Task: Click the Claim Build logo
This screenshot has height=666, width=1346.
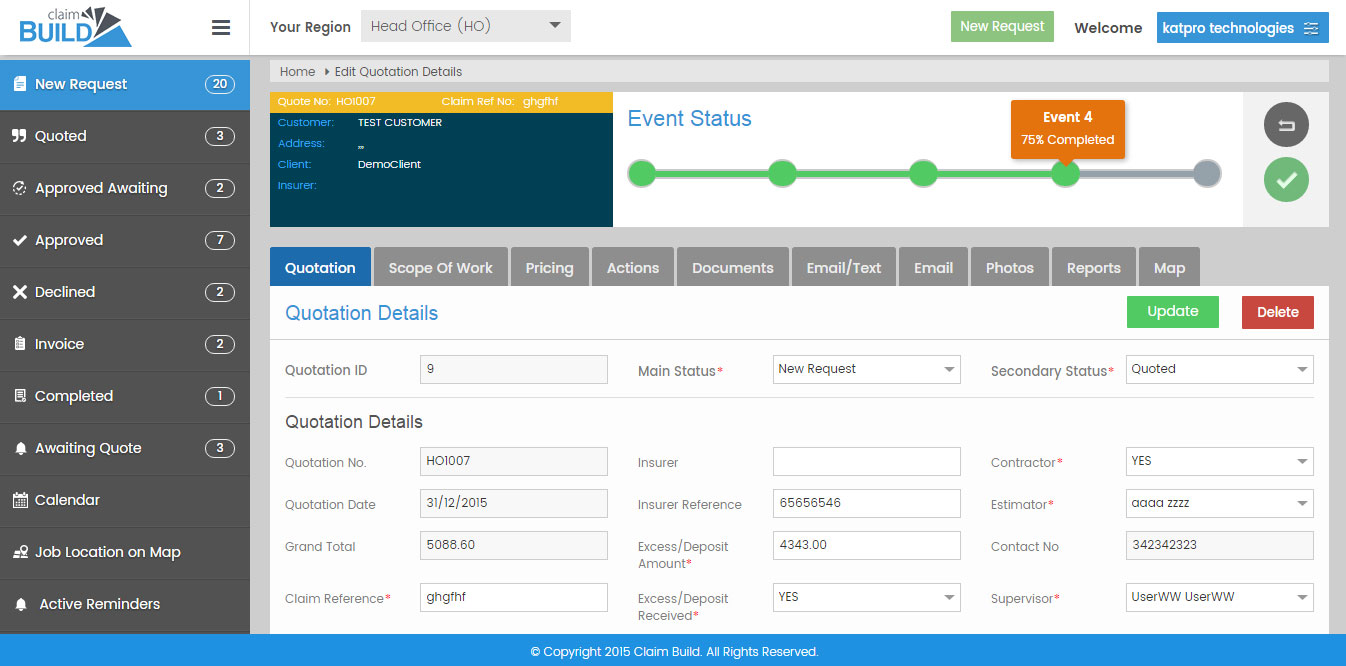Action: 75,27
